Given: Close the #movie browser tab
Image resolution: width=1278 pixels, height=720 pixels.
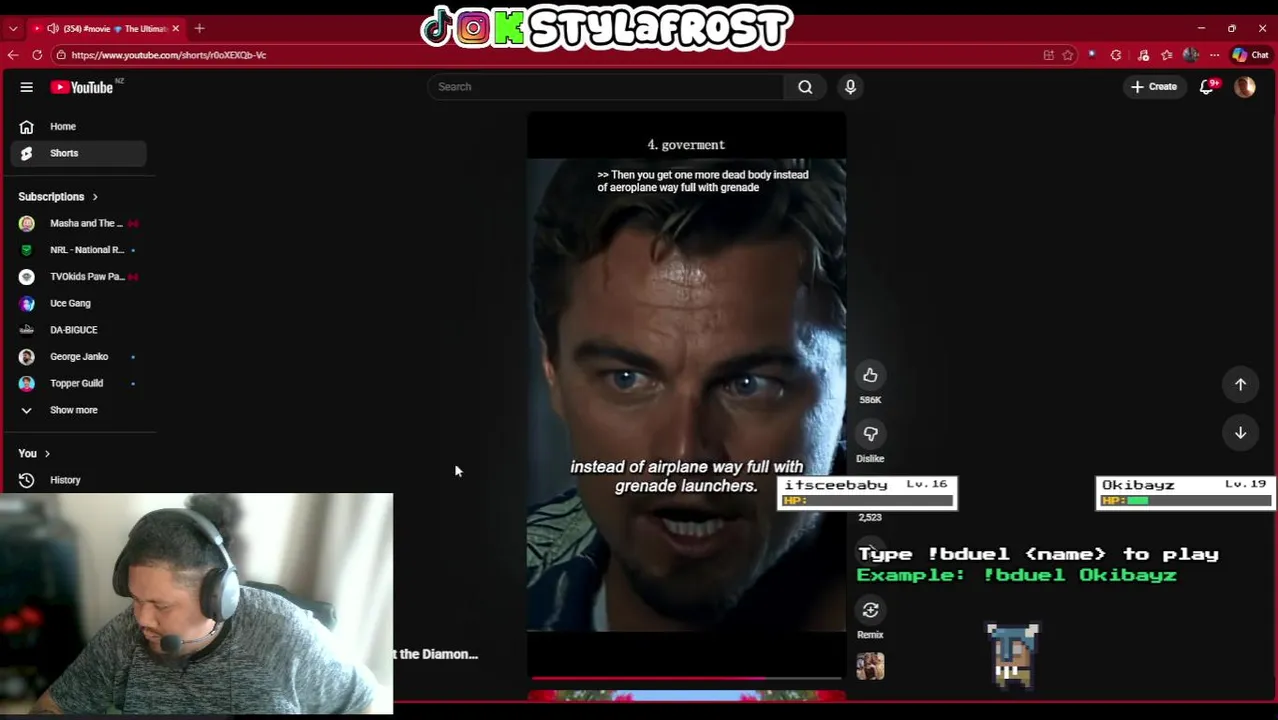Looking at the screenshot, I should 176,28.
